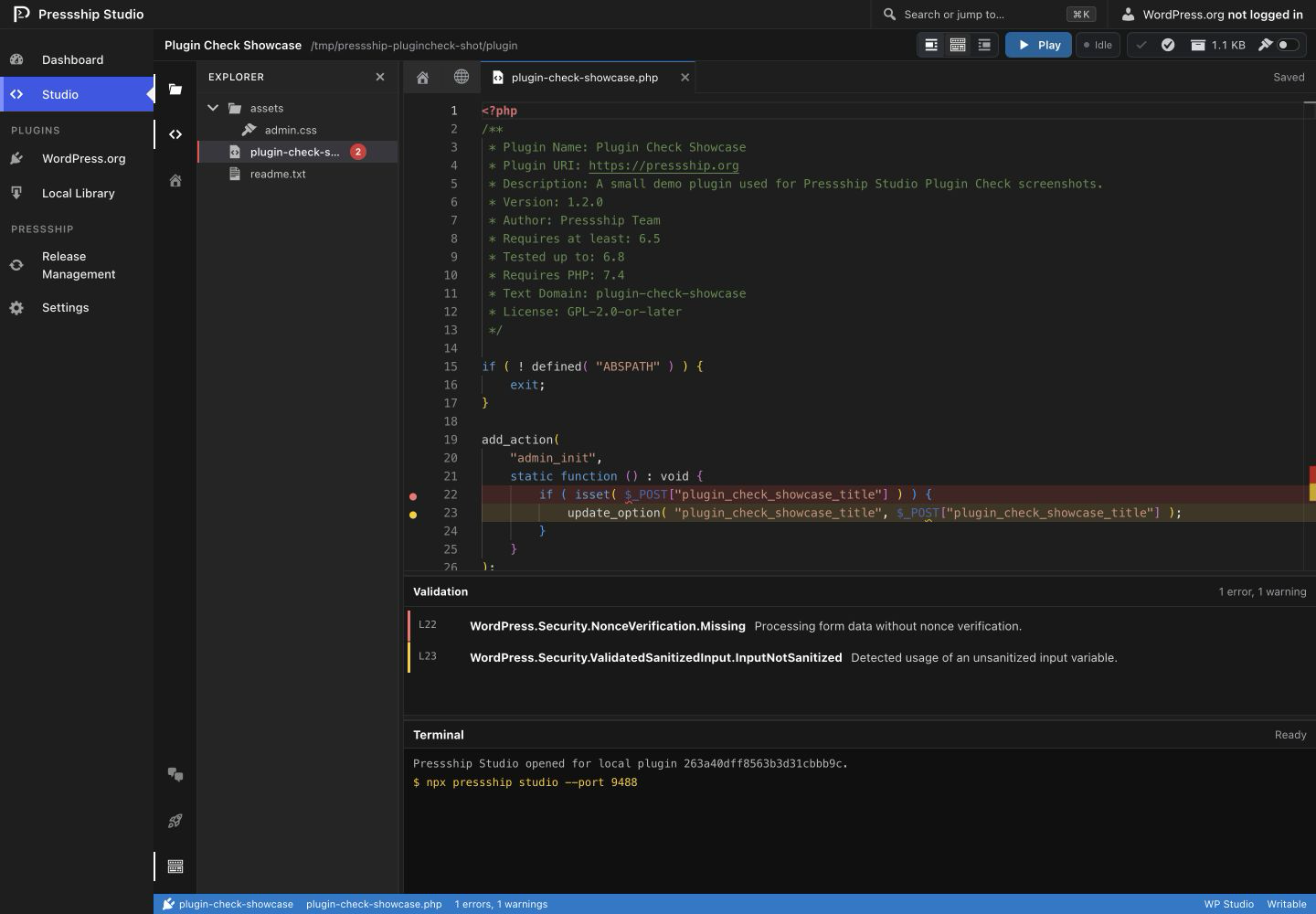Open Release Management in the sidebar
Image resolution: width=1316 pixels, height=914 pixels.
(x=77, y=265)
